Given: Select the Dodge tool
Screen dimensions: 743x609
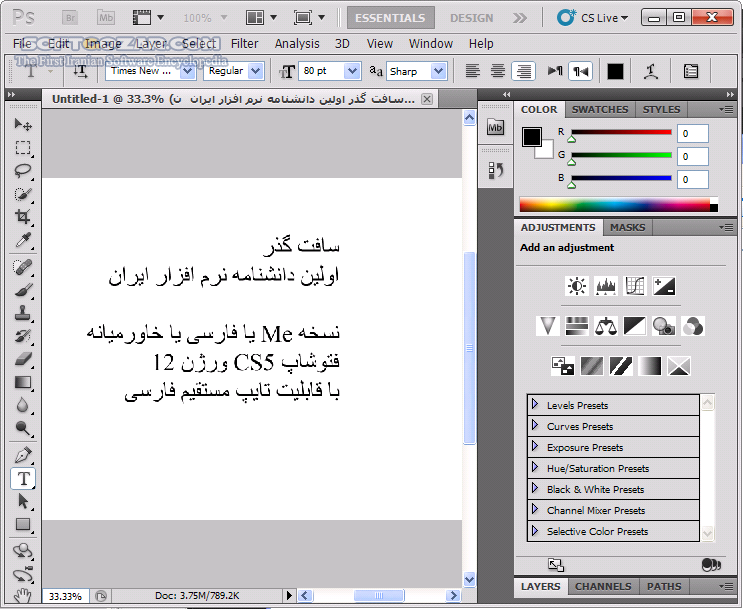Looking at the screenshot, I should coord(23,428).
